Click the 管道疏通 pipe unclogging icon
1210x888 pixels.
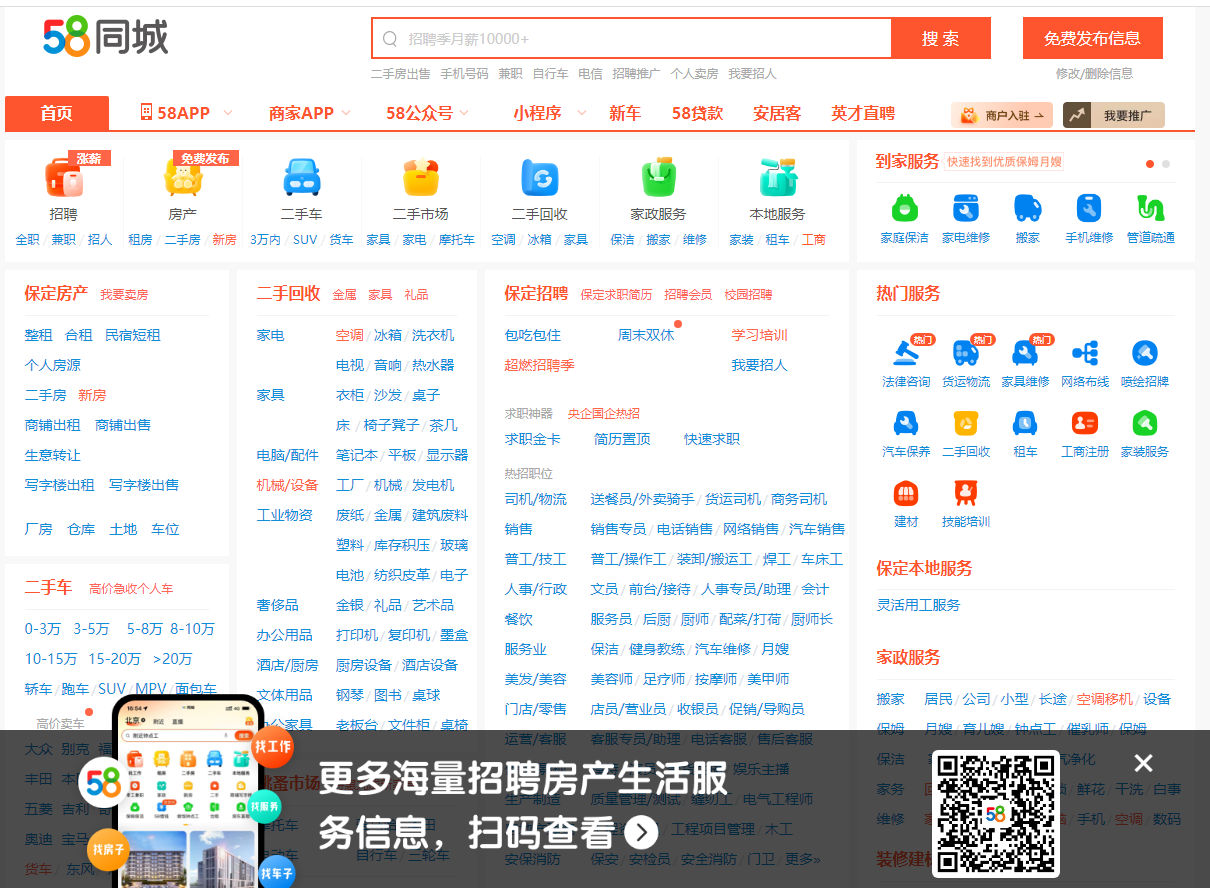(1150, 208)
